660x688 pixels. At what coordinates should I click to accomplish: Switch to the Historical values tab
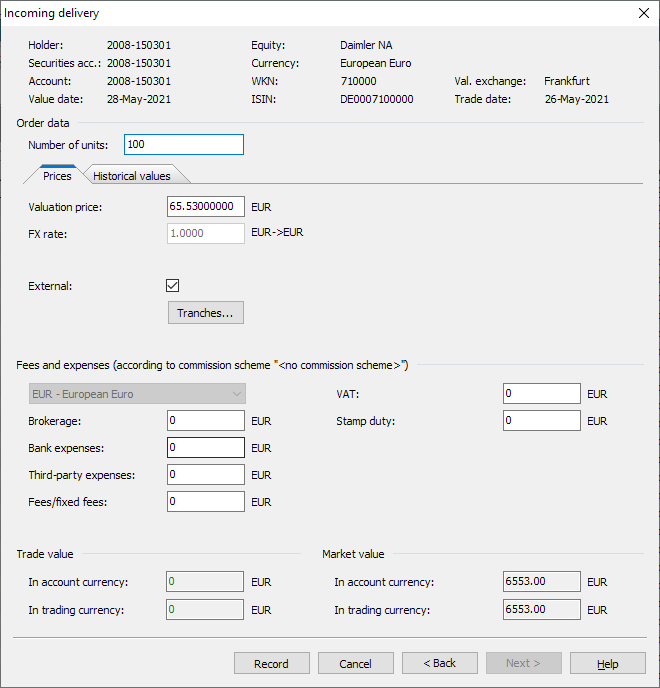click(131, 176)
